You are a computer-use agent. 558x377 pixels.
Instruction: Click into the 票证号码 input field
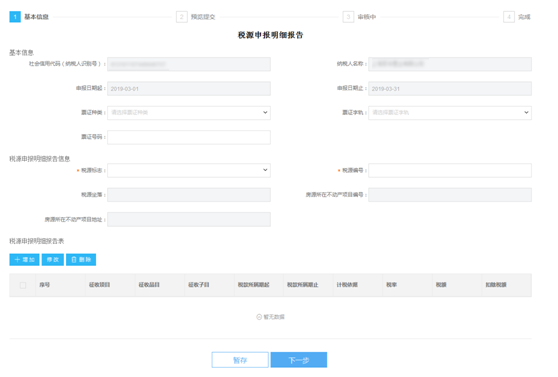click(x=189, y=137)
